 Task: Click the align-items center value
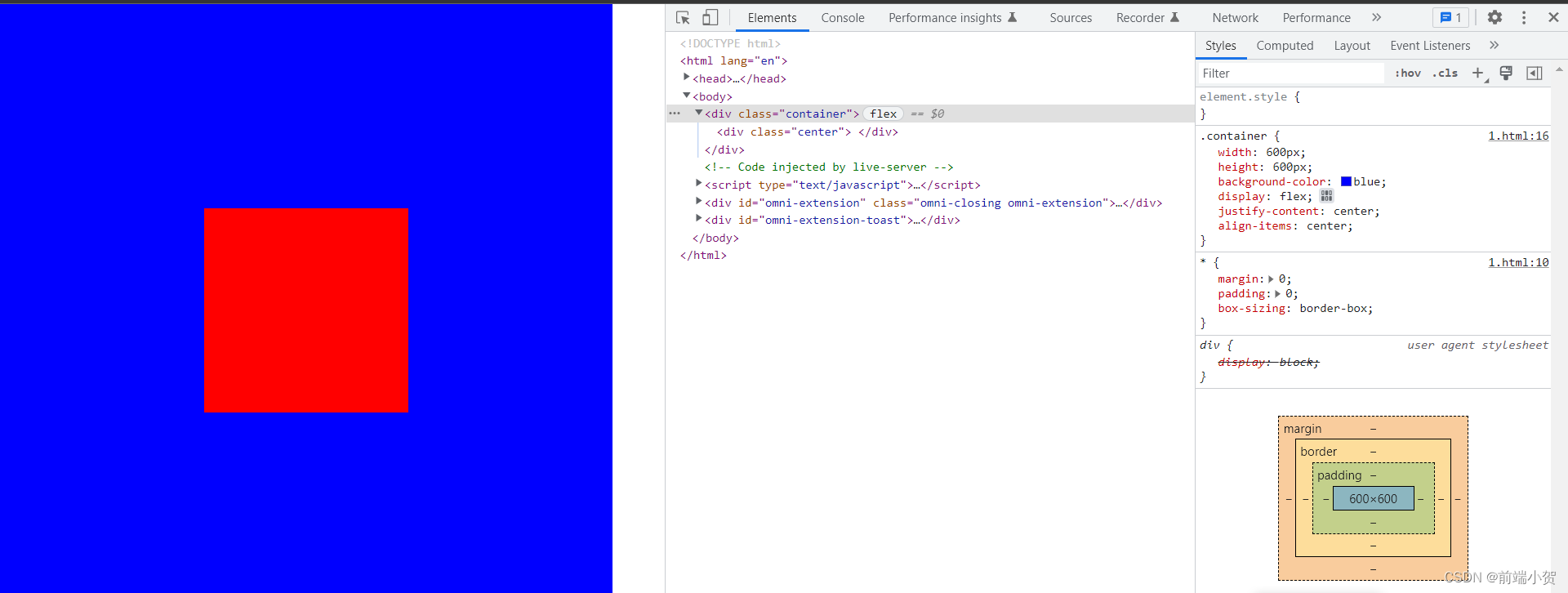tap(1326, 225)
